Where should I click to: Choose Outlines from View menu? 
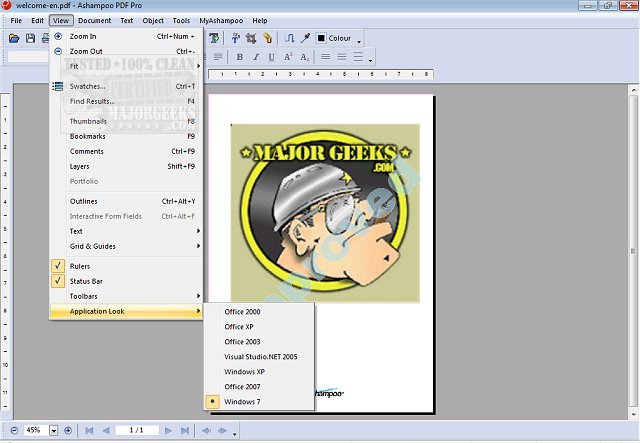click(127, 201)
